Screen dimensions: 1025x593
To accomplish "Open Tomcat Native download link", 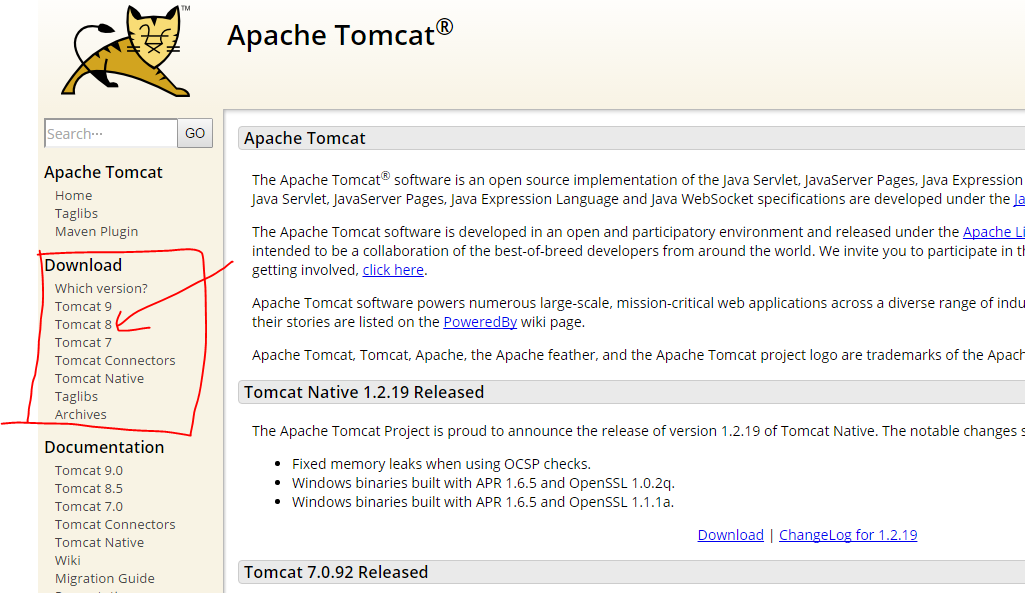I will pyautogui.click(x=99, y=378).
